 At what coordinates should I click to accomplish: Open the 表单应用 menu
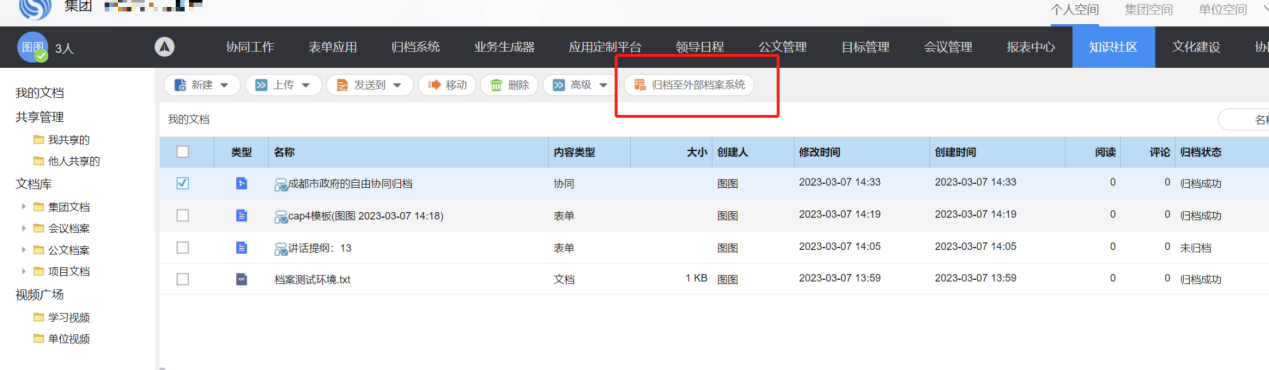(x=332, y=47)
